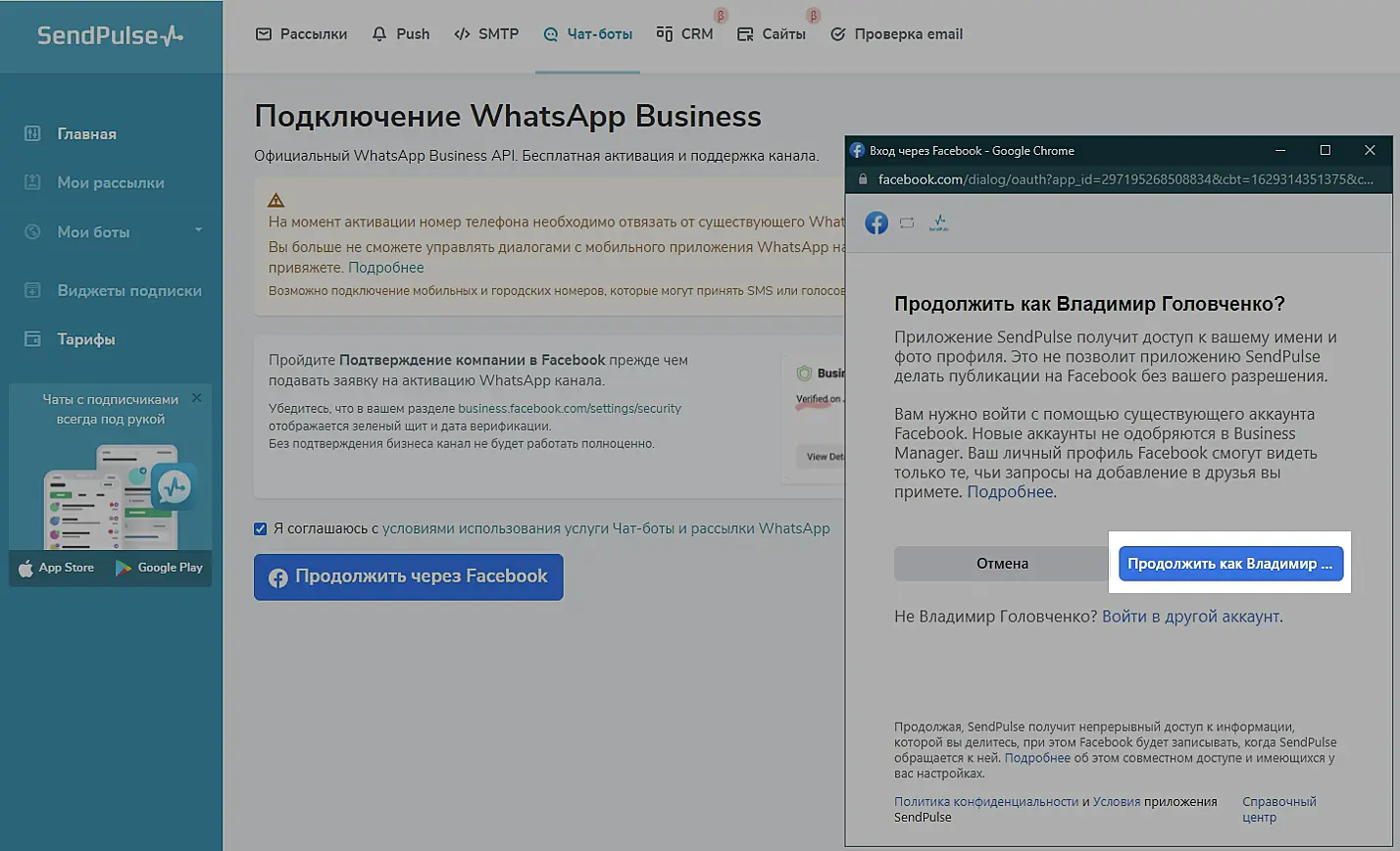Open Мои рассылки in sidebar

[x=110, y=183]
